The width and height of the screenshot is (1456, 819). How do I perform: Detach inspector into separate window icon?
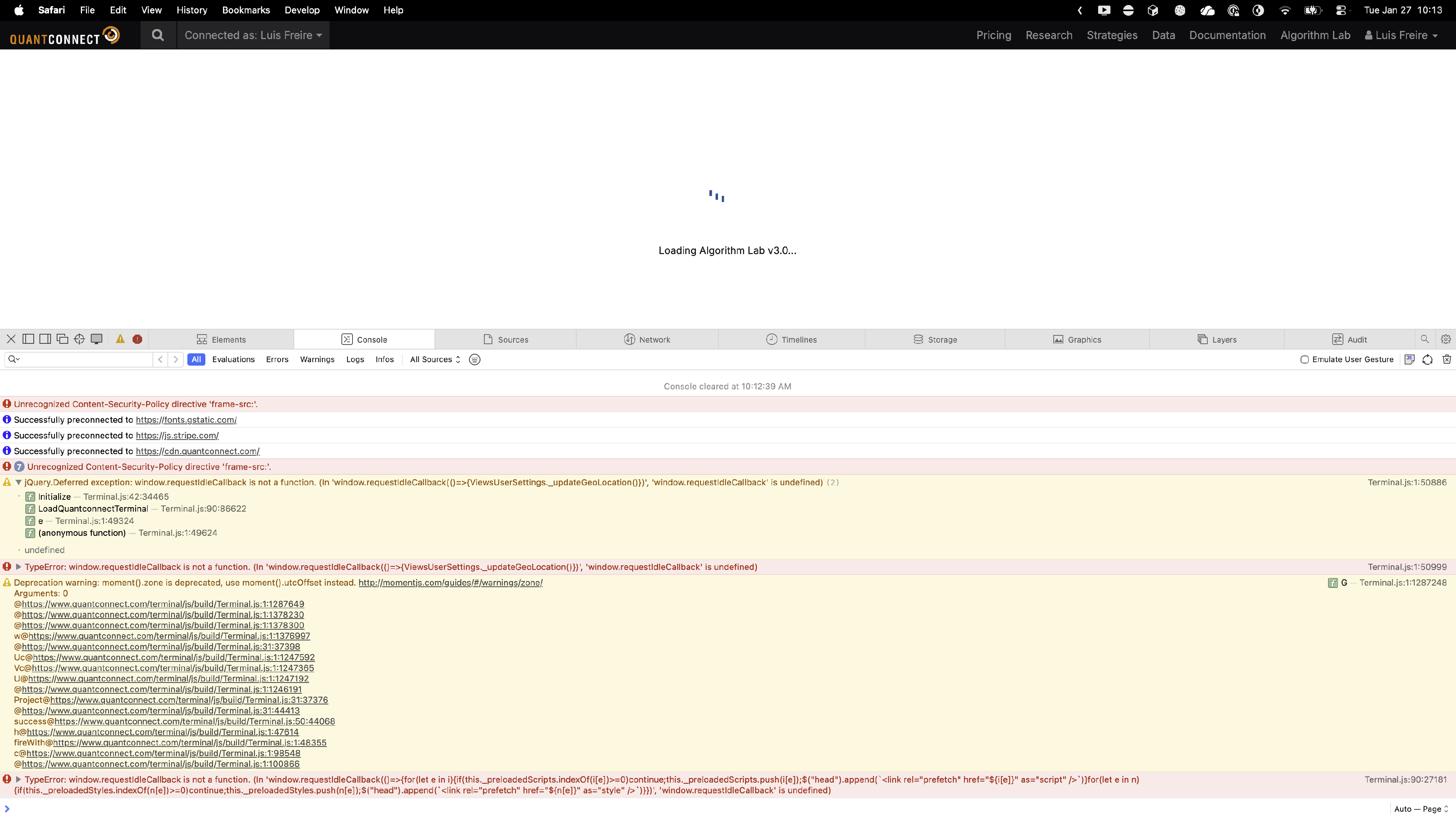(62, 339)
